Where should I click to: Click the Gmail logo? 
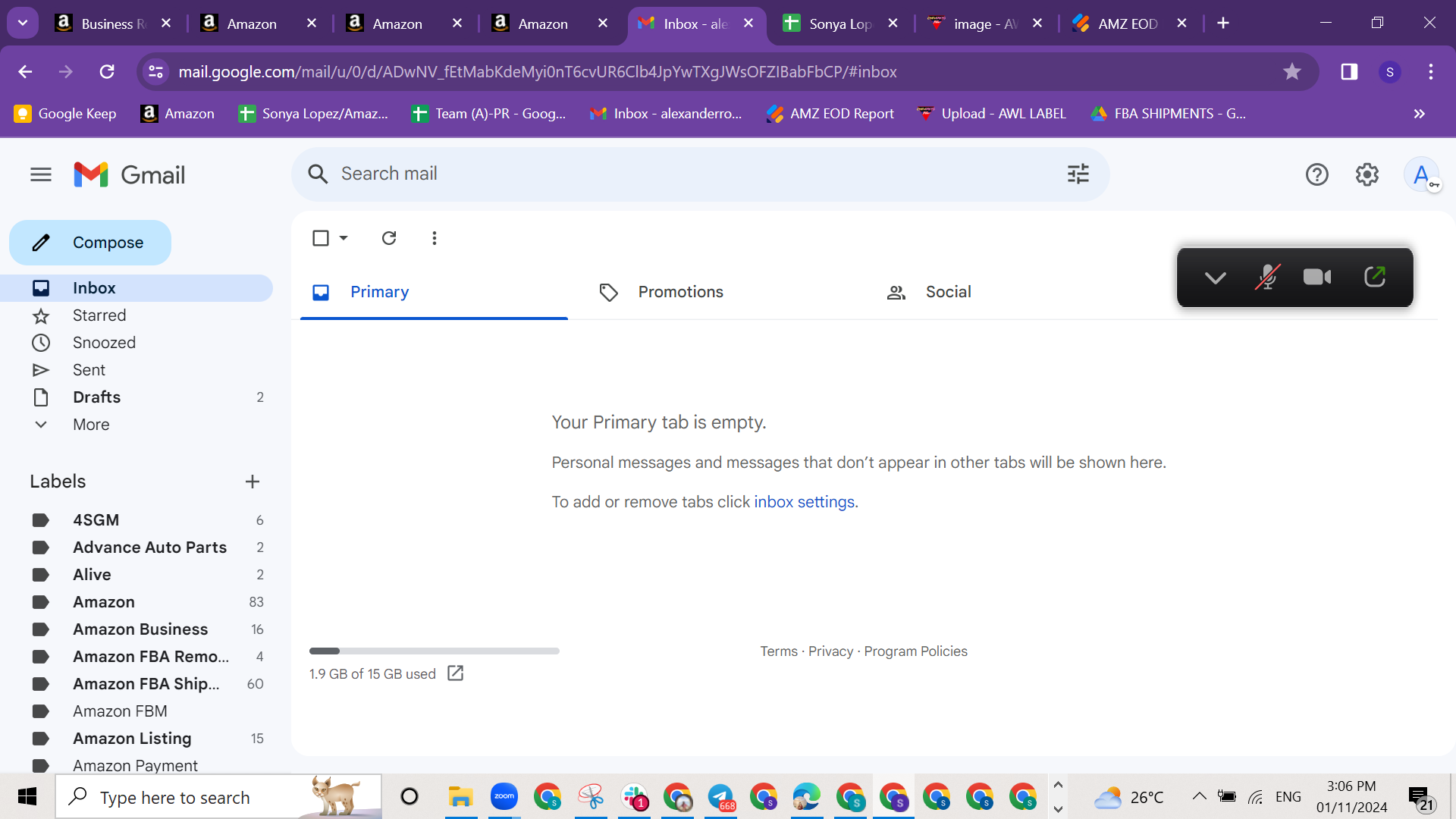(130, 174)
